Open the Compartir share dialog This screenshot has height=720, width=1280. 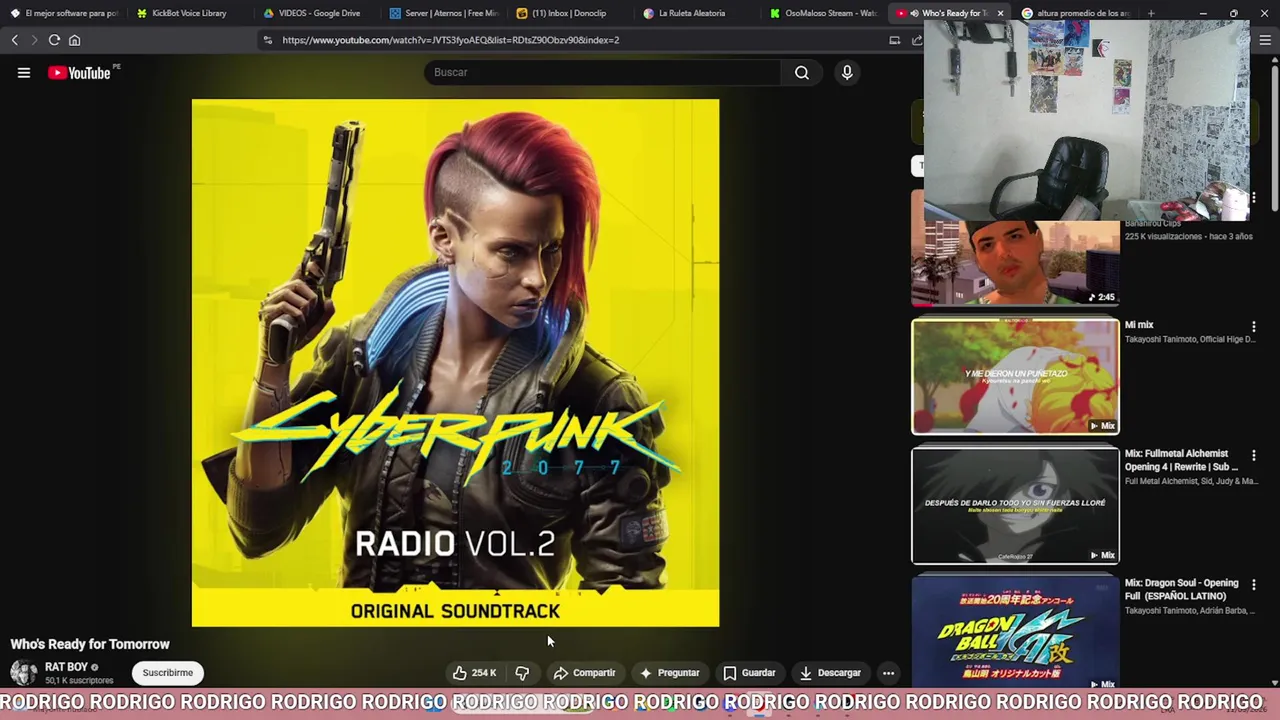coord(584,673)
